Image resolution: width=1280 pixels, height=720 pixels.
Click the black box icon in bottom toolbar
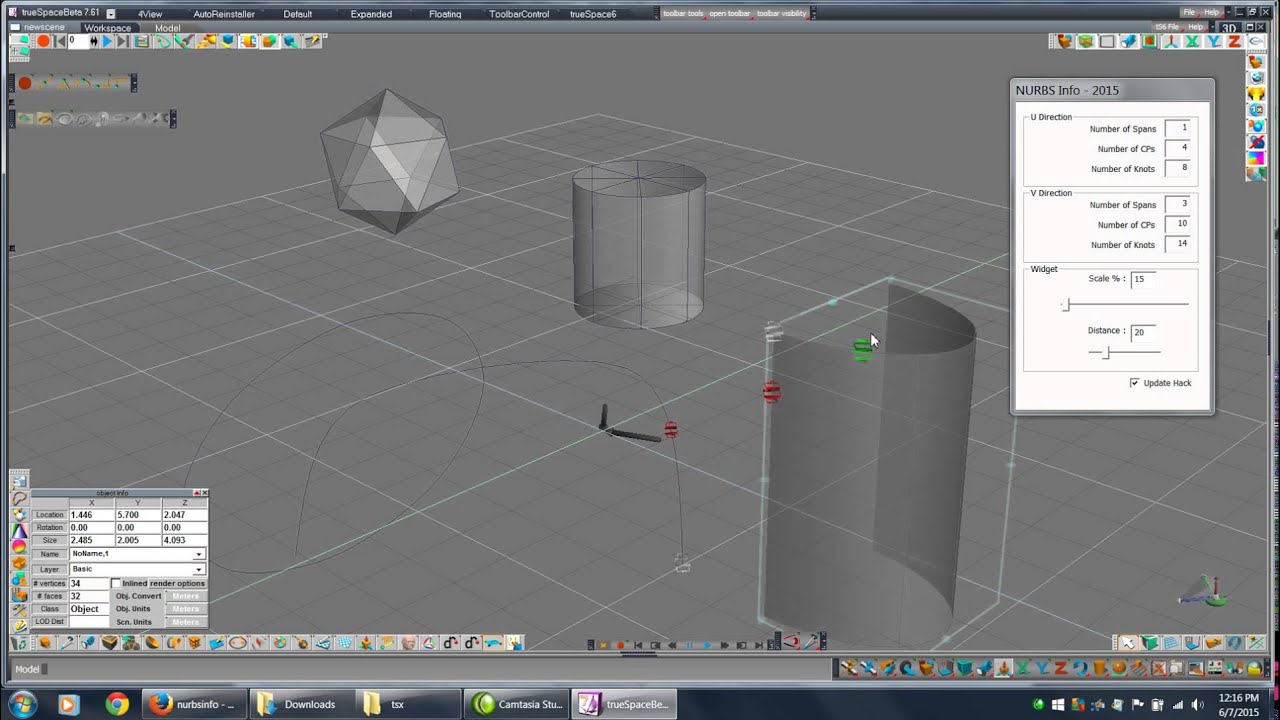coord(109,644)
